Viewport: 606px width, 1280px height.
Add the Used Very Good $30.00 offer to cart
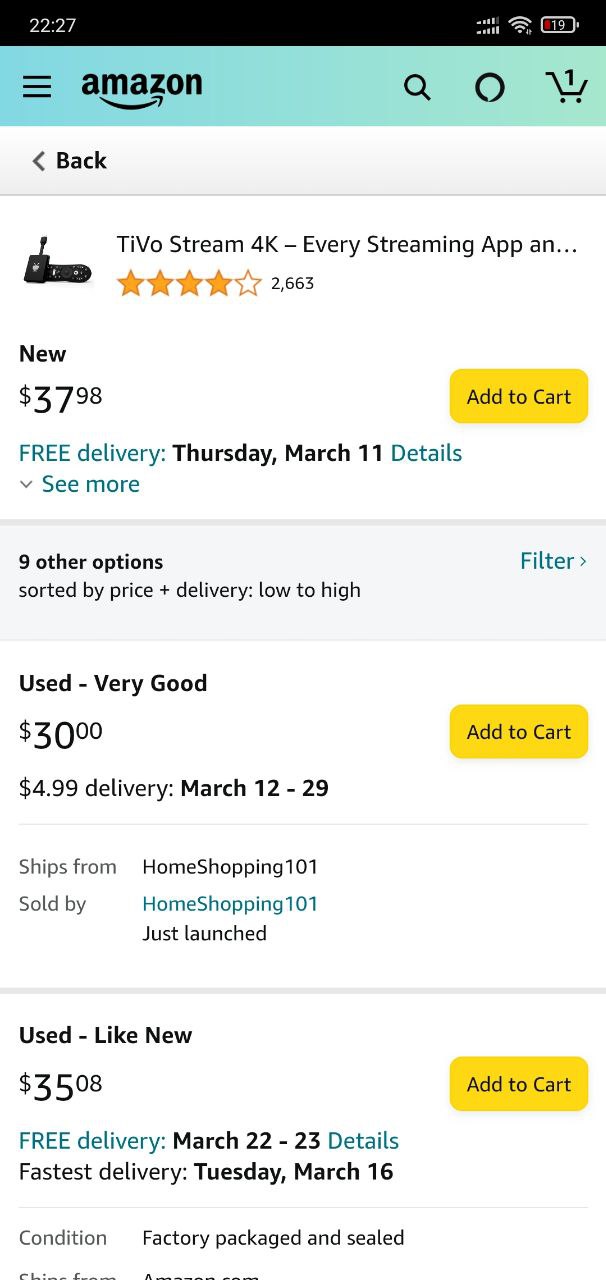(x=519, y=731)
